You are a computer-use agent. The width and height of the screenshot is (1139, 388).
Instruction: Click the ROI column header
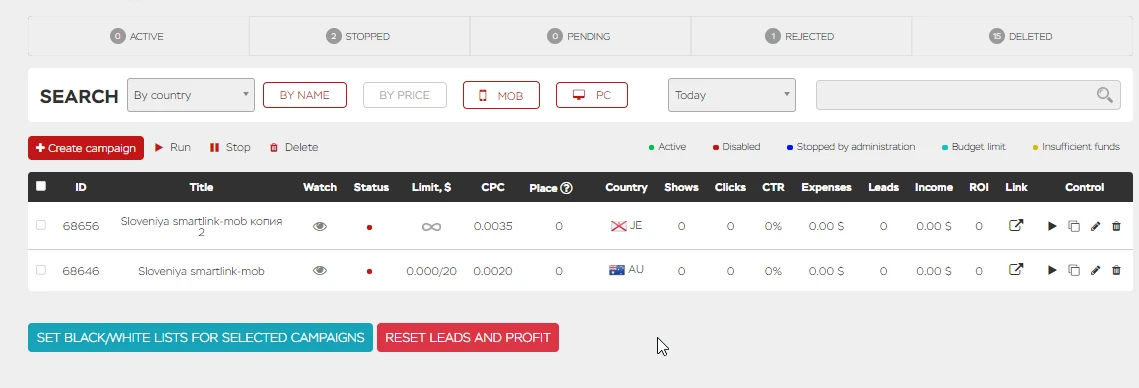click(x=979, y=187)
